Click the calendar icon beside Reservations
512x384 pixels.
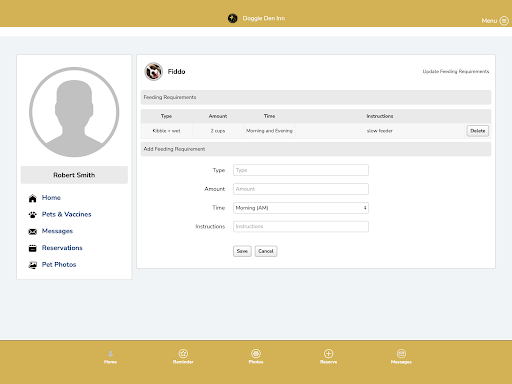(33, 248)
